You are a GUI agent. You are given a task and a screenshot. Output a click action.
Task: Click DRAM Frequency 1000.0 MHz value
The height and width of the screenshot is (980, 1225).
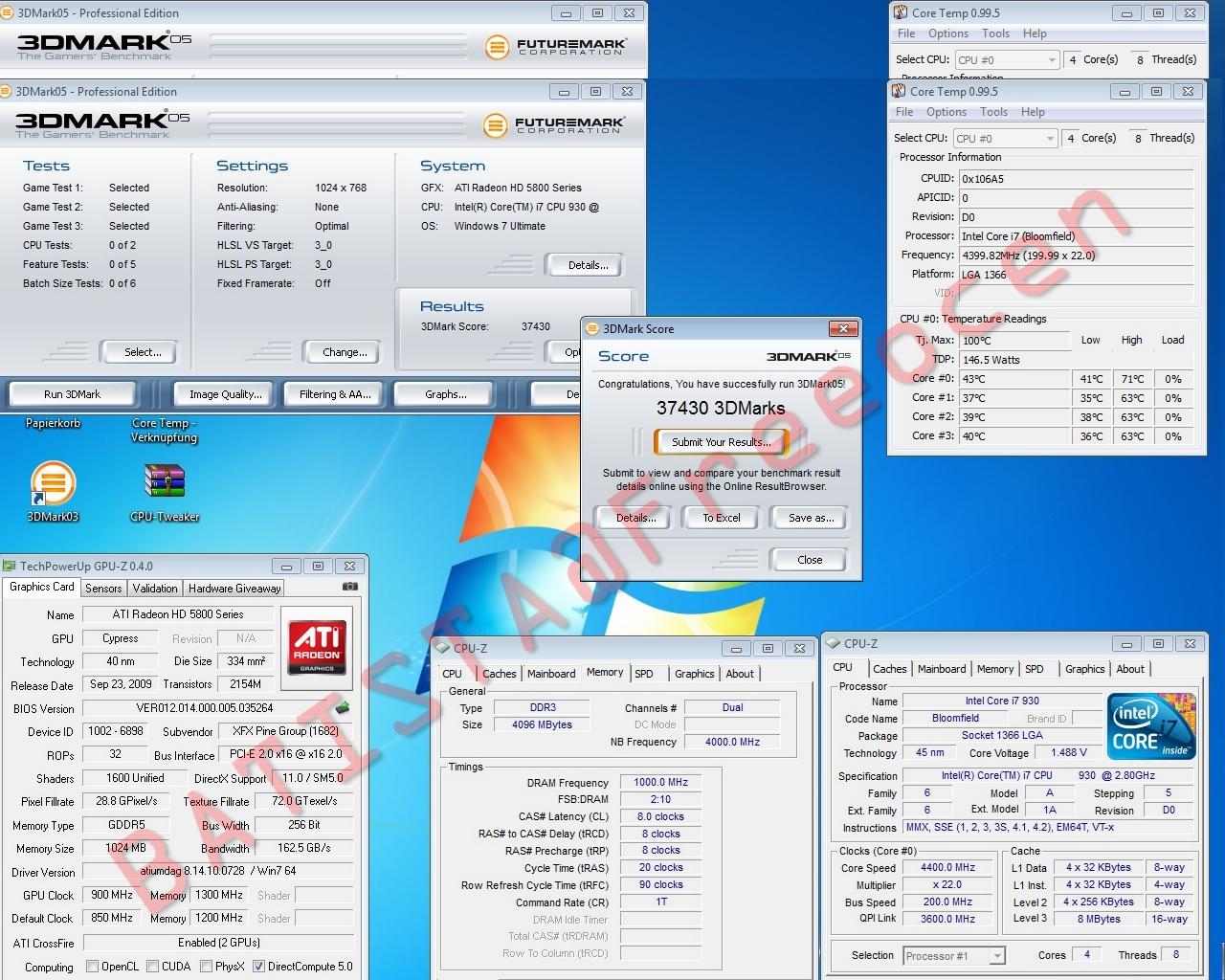coord(660,782)
